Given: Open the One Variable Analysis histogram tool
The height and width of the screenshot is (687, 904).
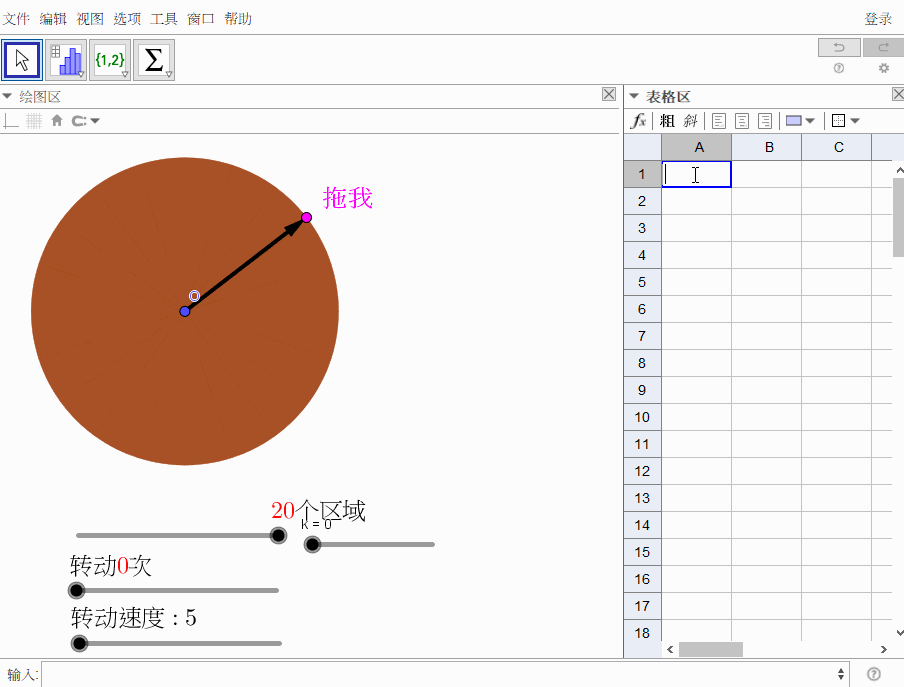Looking at the screenshot, I should pos(66,60).
